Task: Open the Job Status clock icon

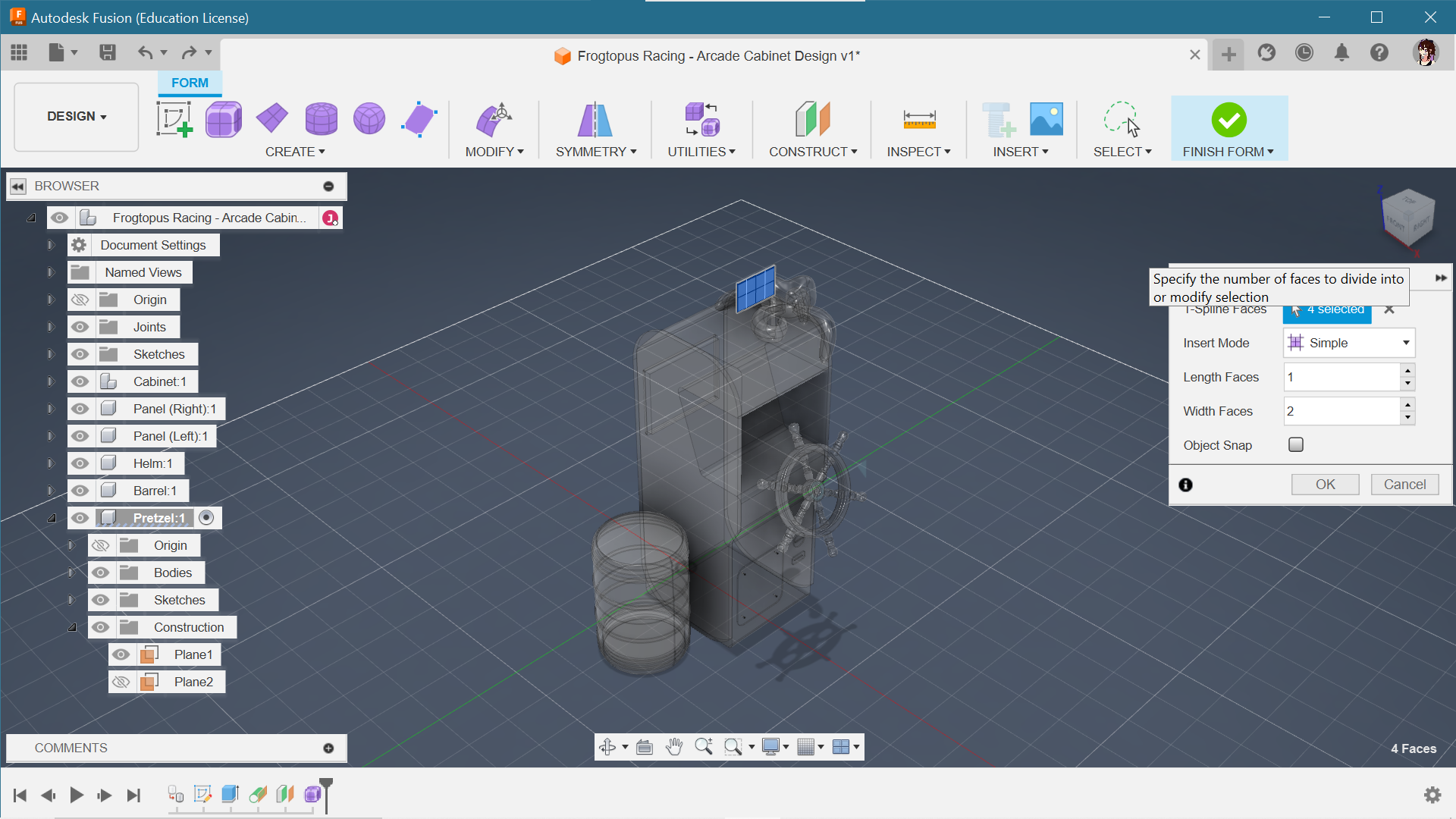Action: tap(1304, 52)
